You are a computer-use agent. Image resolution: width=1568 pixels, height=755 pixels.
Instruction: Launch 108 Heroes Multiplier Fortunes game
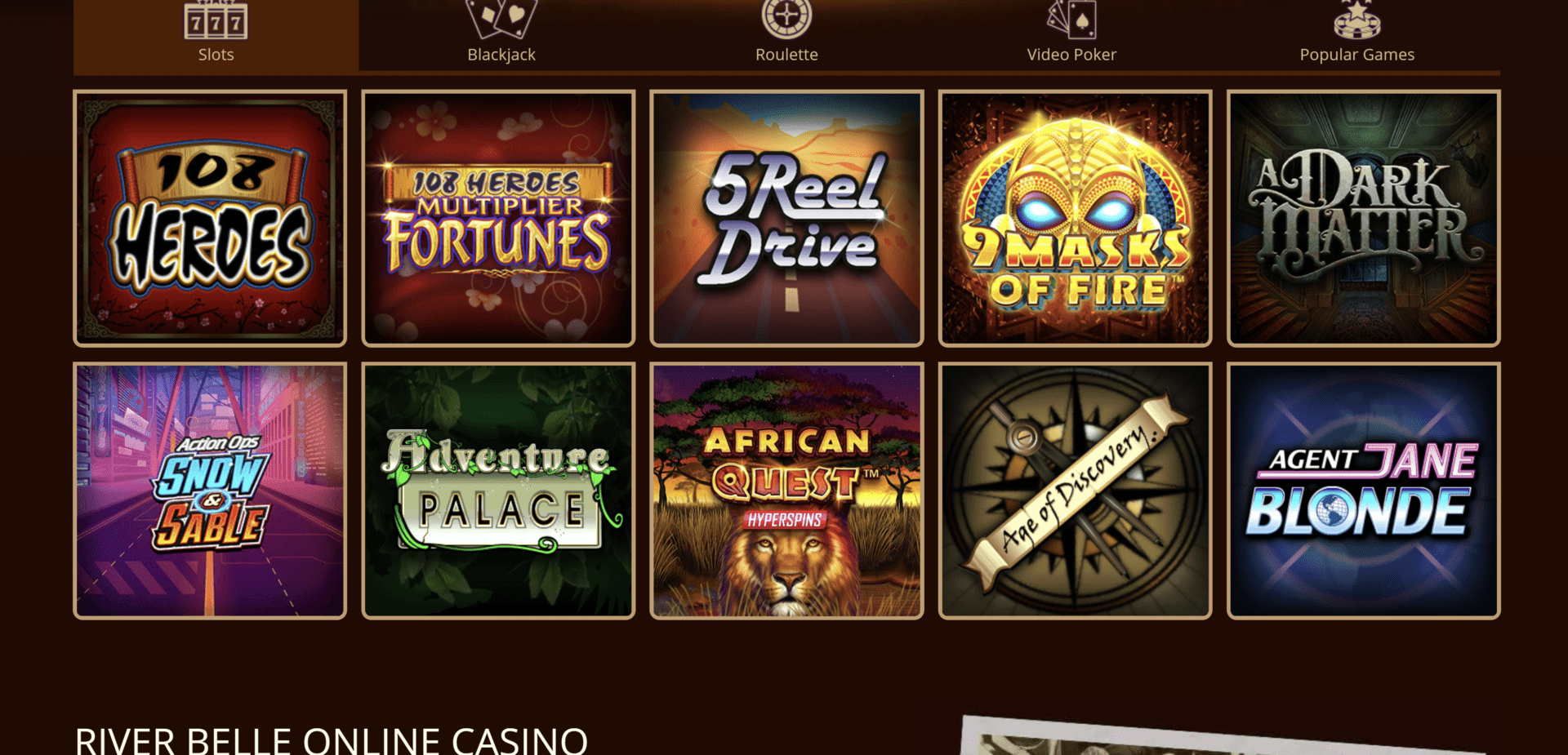tap(498, 218)
